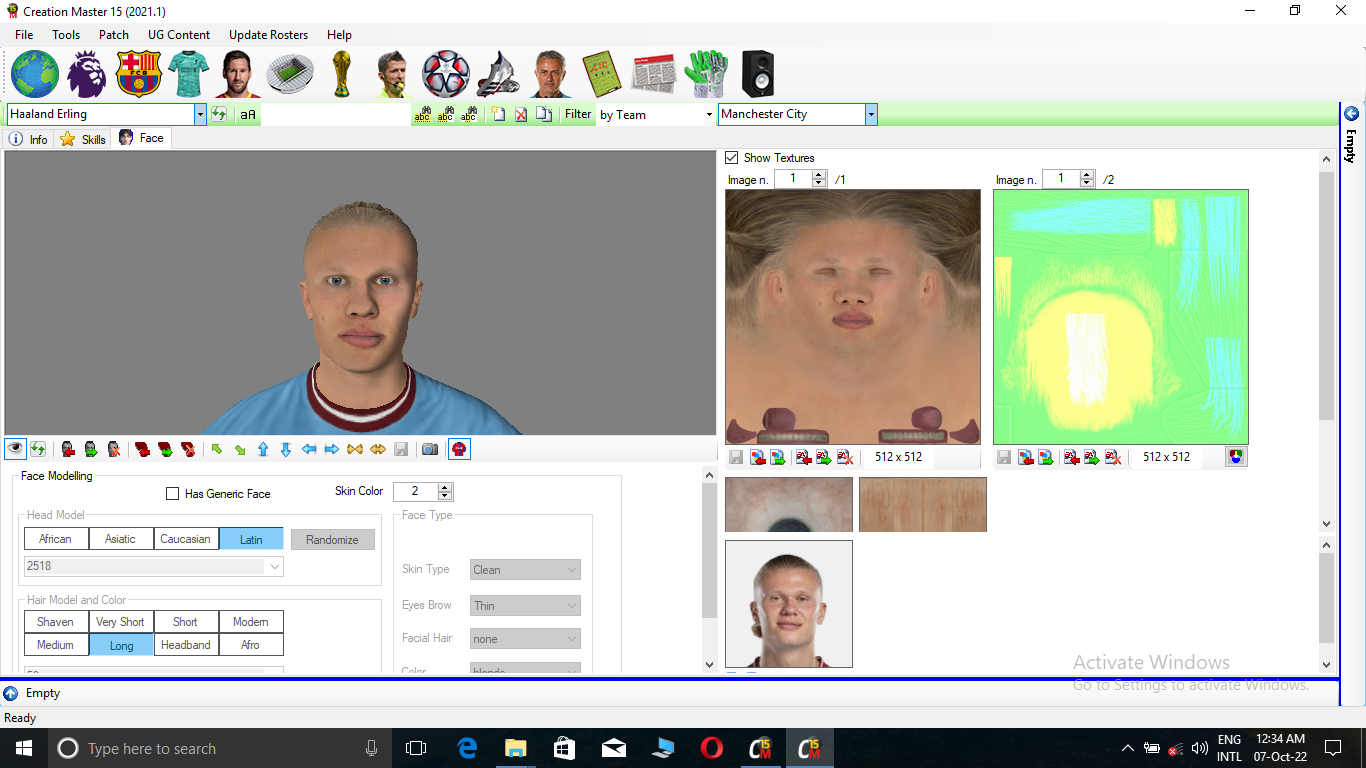This screenshot has width=1366, height=768.
Task: Click the Filter button
Action: 578,114
